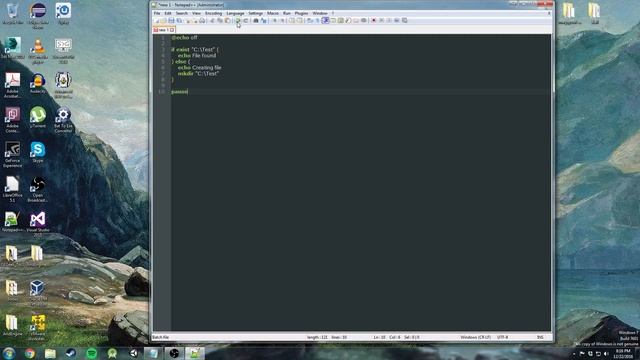Click the Undo toolbar icon
The width and height of the screenshot is (640, 360).
pos(238,20)
